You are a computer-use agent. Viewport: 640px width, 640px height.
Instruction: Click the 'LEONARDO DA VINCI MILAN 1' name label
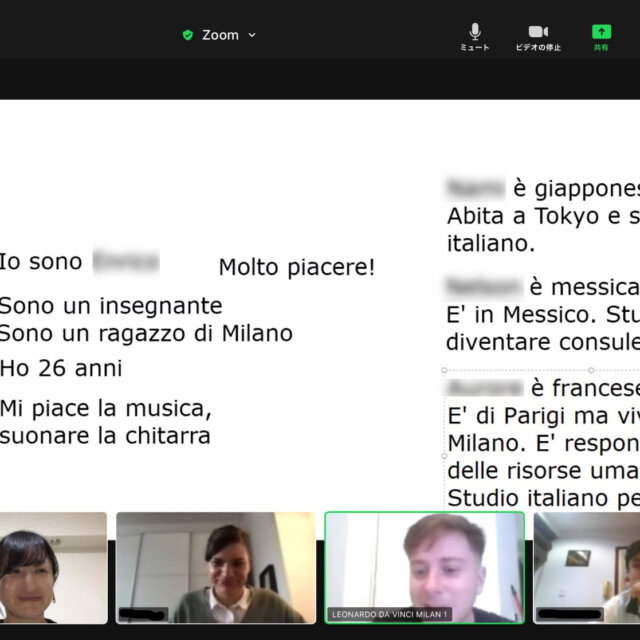pos(389,614)
